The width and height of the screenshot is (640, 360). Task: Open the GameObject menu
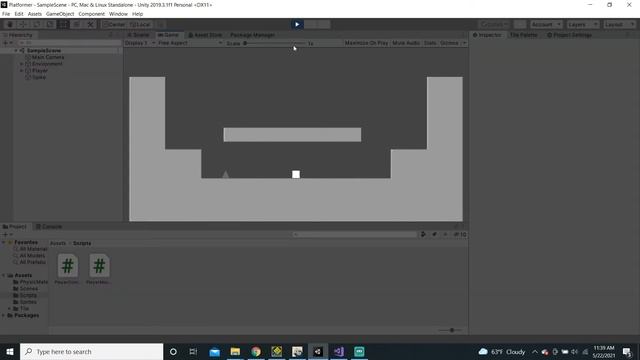coord(60,14)
